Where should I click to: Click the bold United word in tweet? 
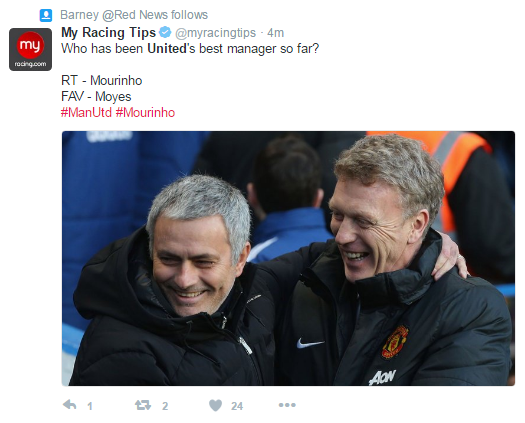[167, 49]
